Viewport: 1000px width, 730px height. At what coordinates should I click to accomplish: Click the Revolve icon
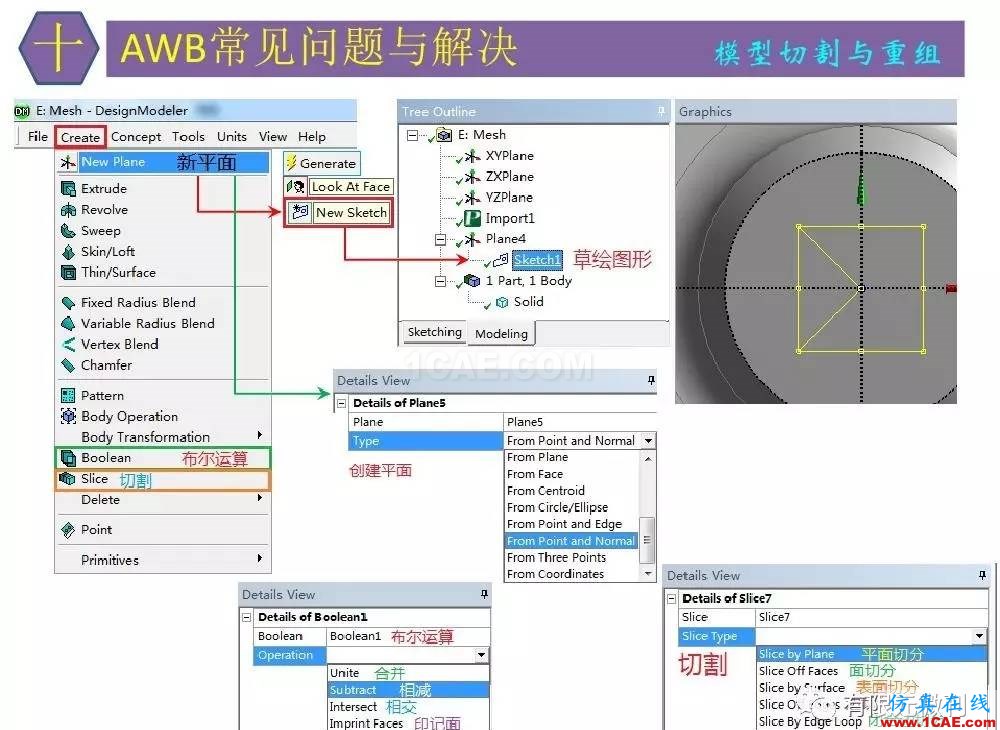pos(68,210)
